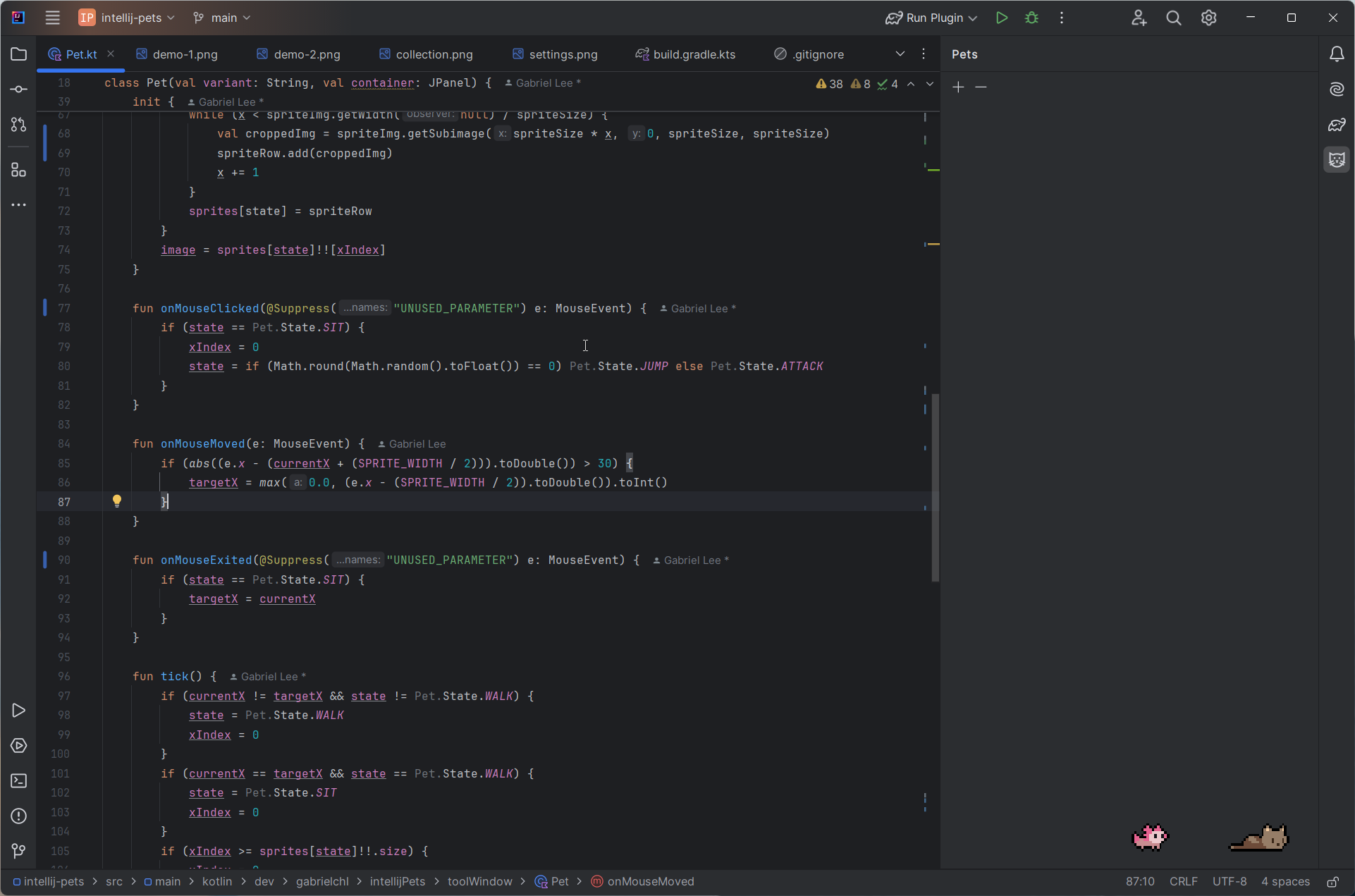Go to line via 87:10 indicator

(1140, 882)
